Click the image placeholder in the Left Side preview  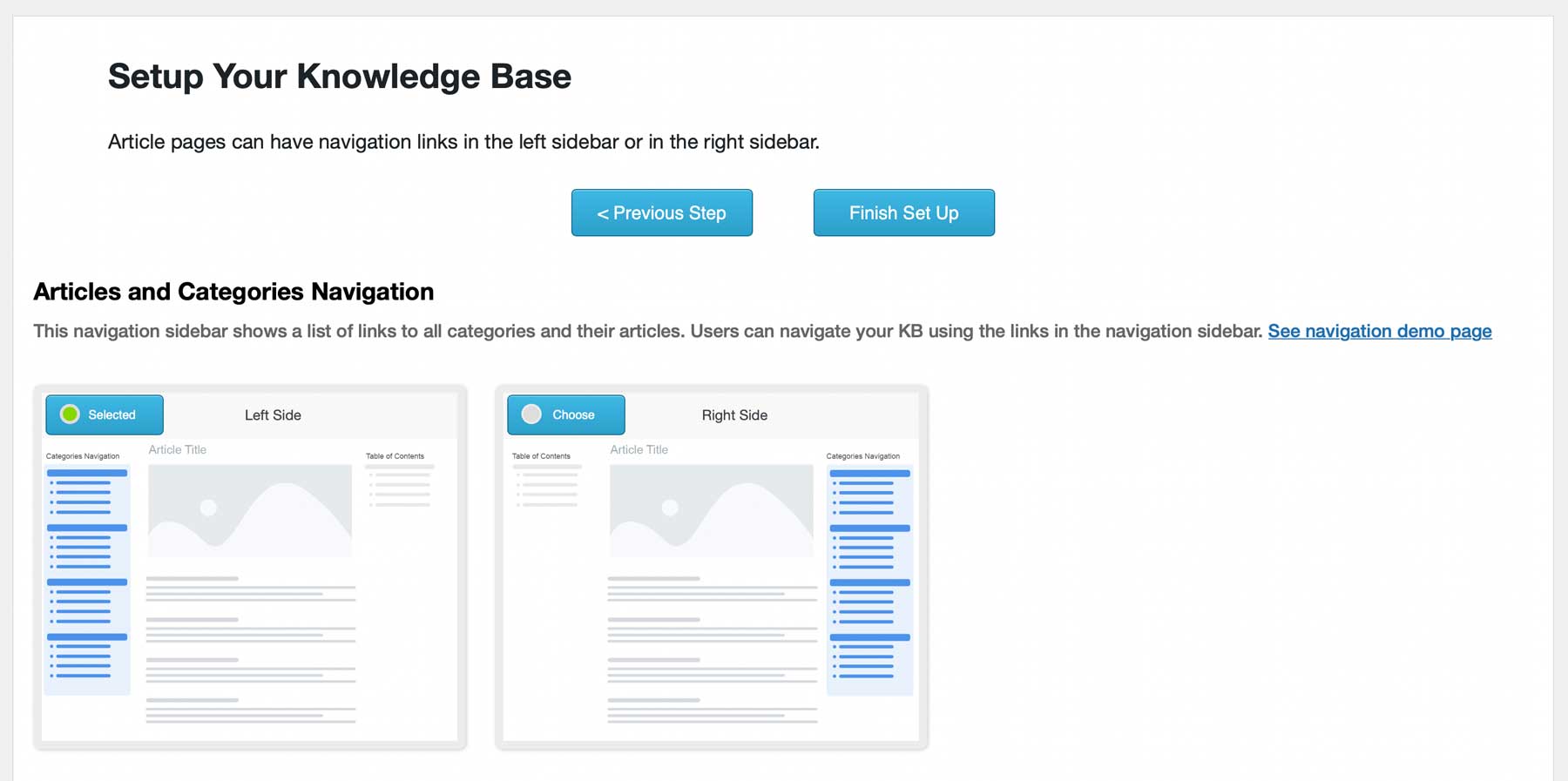[249, 509]
